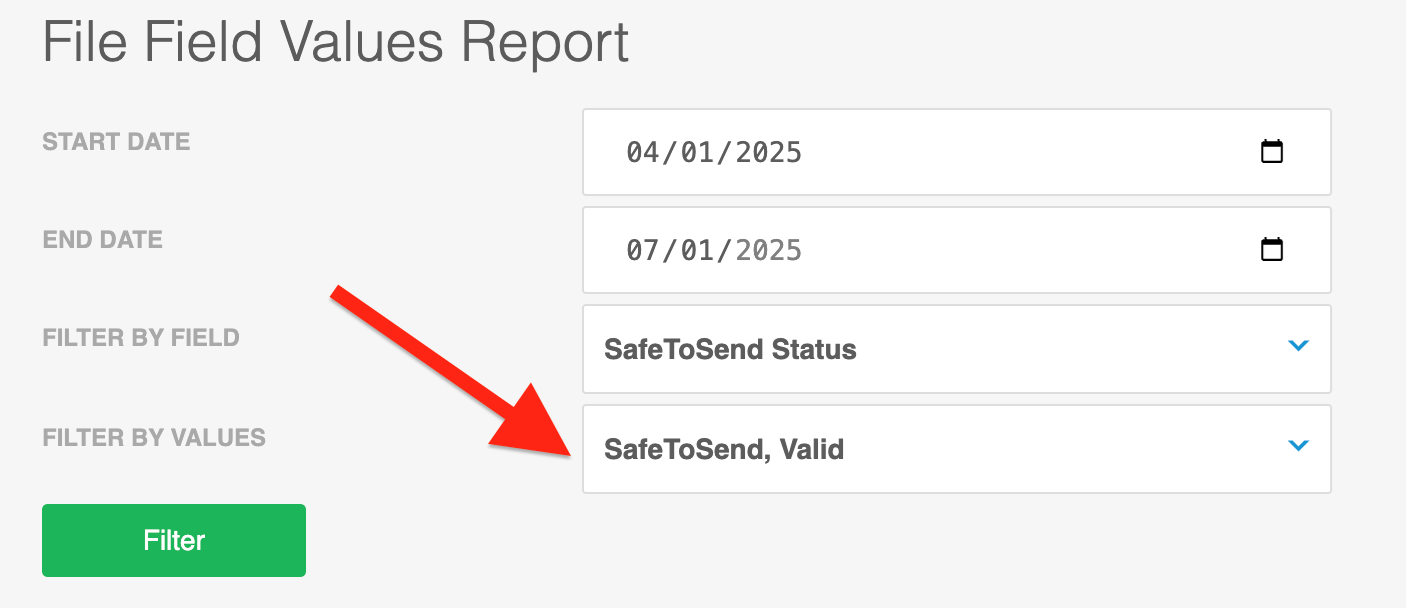Click the START DATE label

(116, 142)
